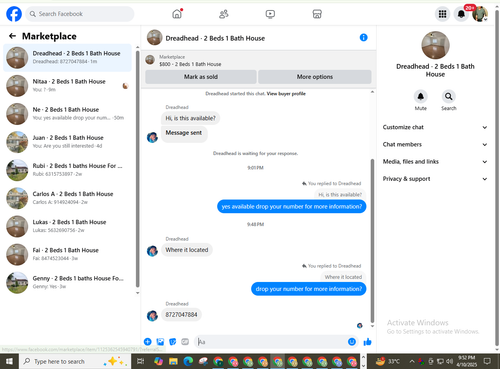Attach a photo using the image icon
Viewport: 500px width, 369px height.
(x=160, y=342)
